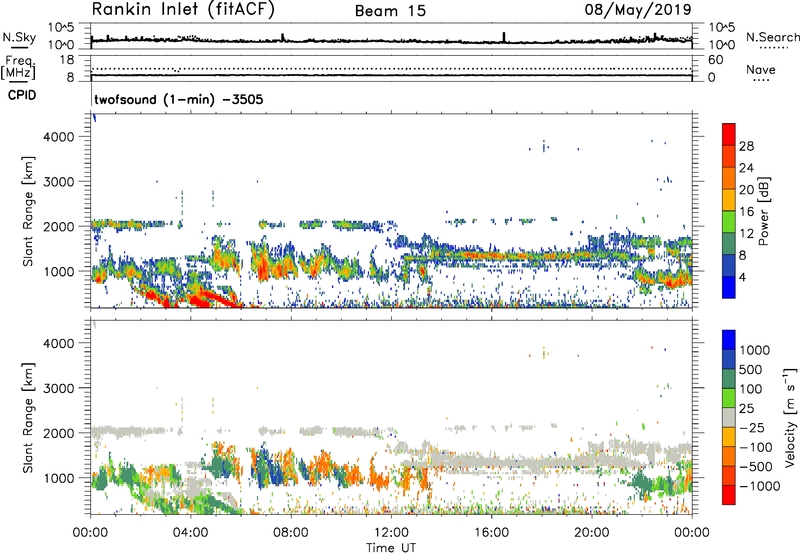The image size is (800, 554).
Task: Click the 'N.Sky' legend label
Action: point(19,37)
